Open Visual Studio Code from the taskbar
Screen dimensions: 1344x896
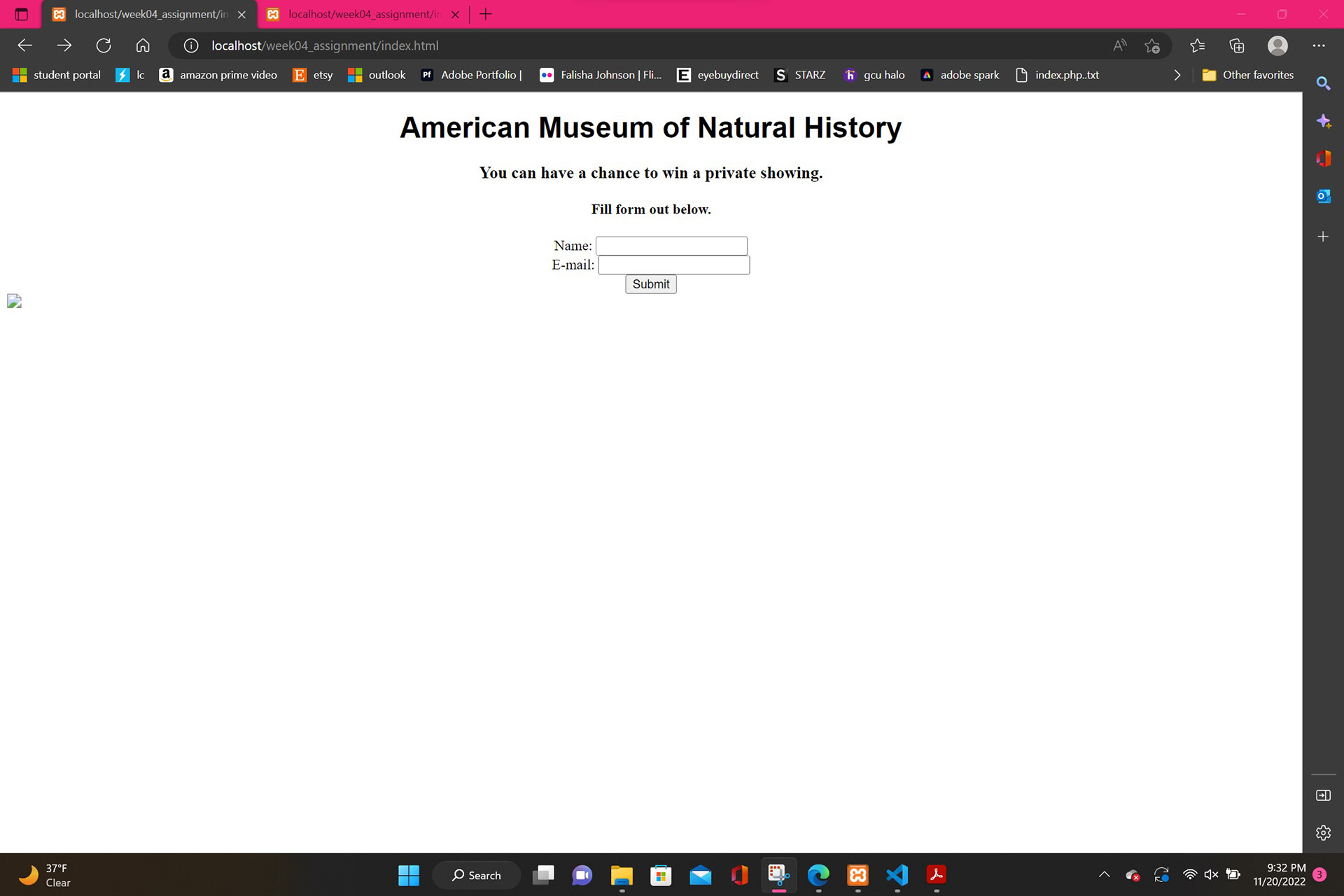(897, 875)
